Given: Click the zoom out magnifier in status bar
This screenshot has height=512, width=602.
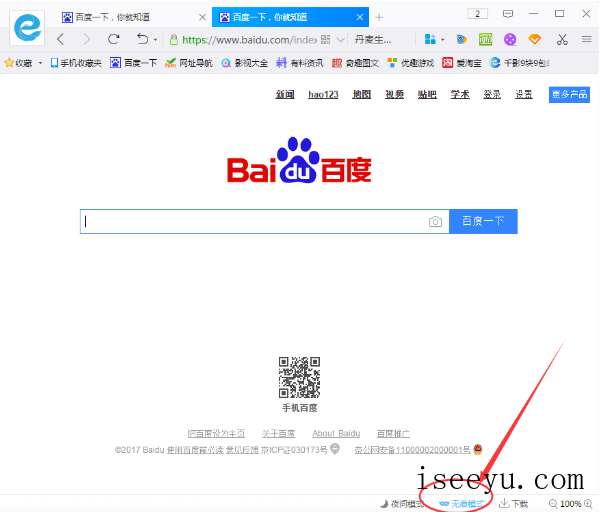Looking at the screenshot, I should [x=553, y=504].
